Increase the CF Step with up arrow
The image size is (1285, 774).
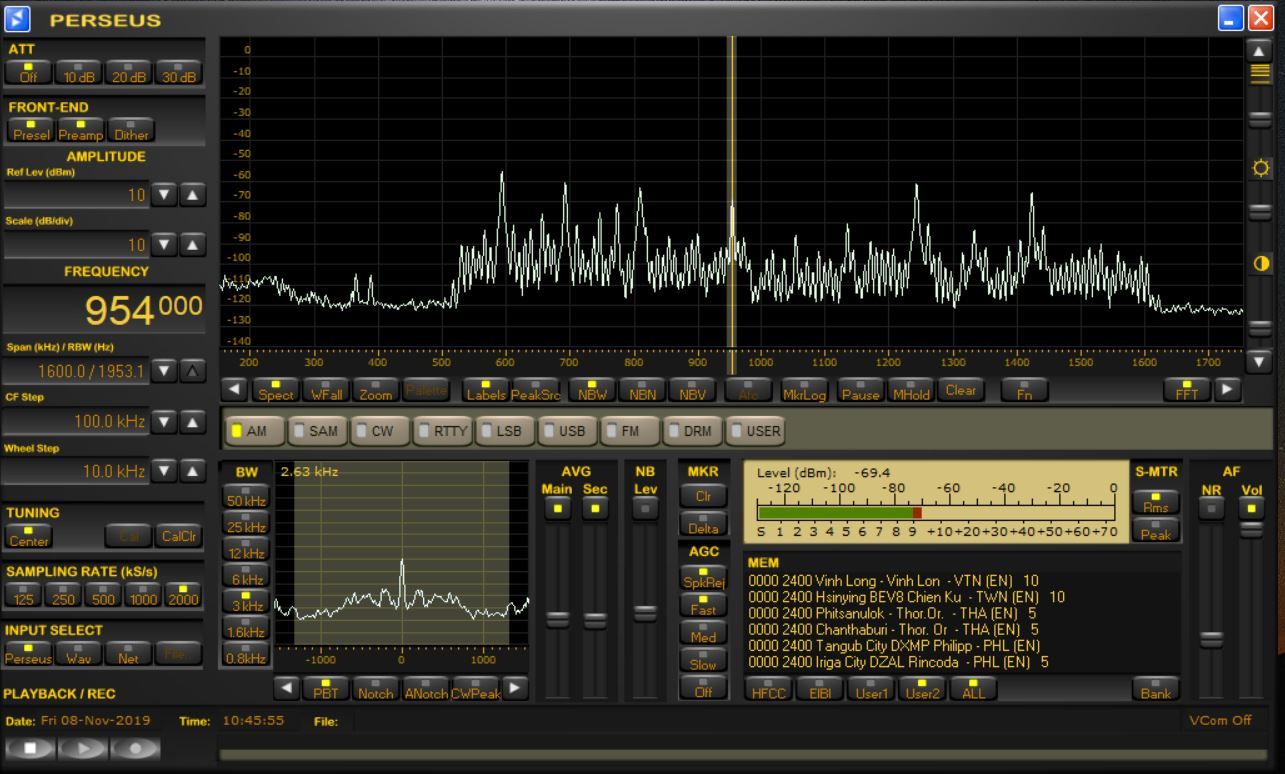(x=192, y=422)
